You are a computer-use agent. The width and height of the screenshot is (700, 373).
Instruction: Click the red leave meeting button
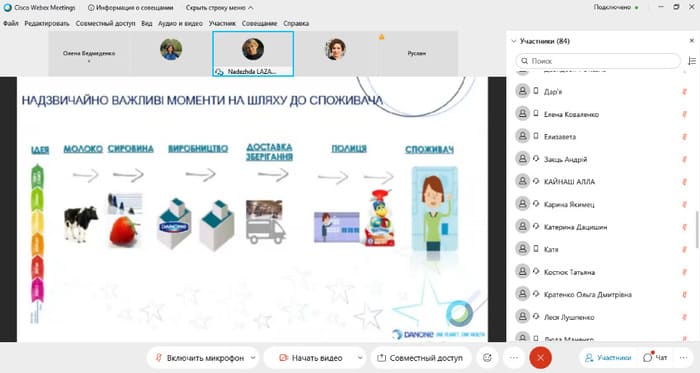pos(540,357)
